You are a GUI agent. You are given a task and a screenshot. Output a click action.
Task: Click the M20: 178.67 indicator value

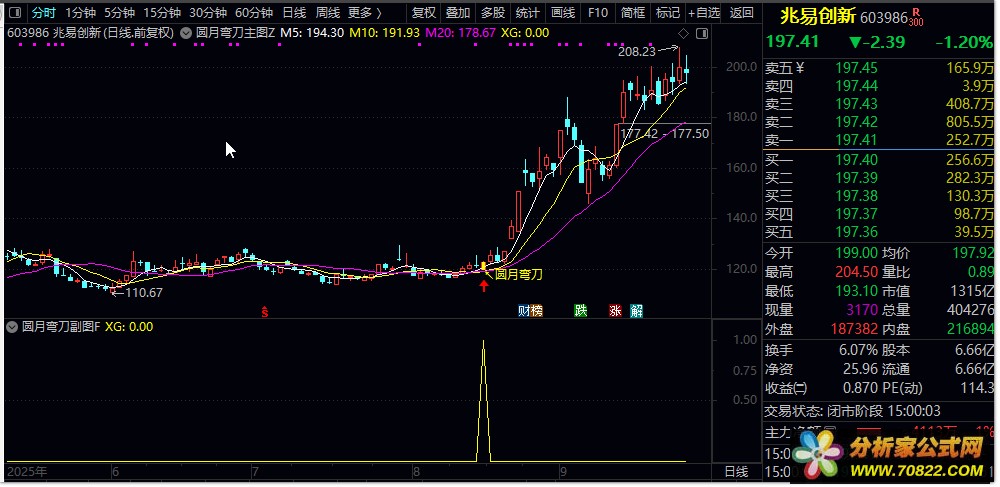click(x=460, y=33)
